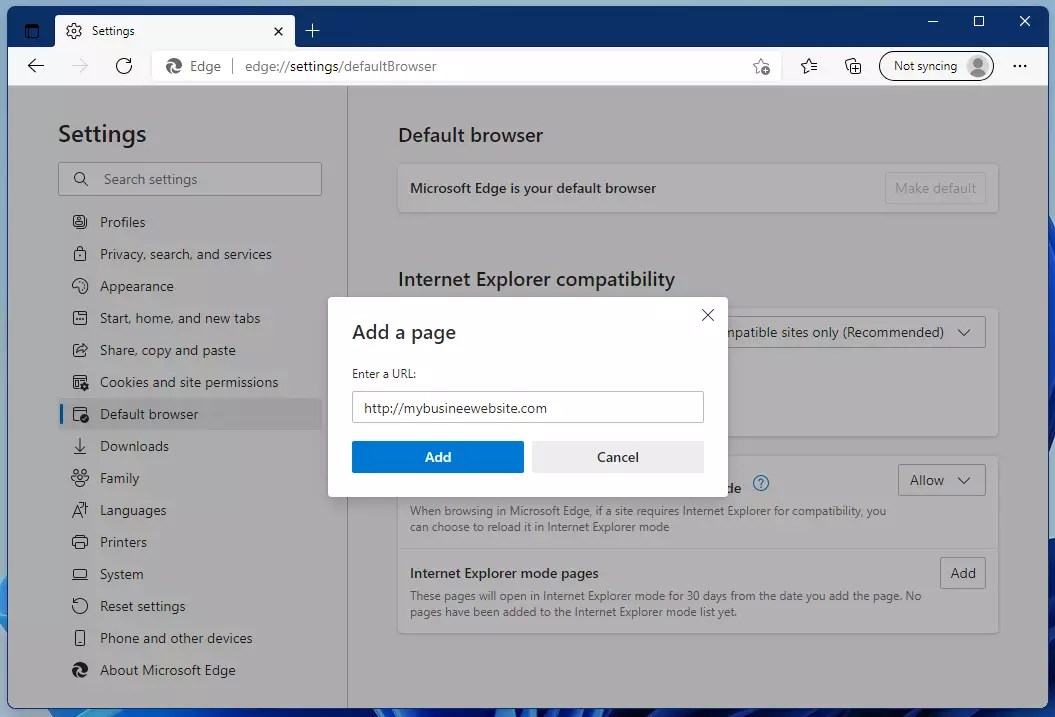Image resolution: width=1055 pixels, height=717 pixels.
Task: Open a new tab with plus icon
Action: pyautogui.click(x=312, y=31)
